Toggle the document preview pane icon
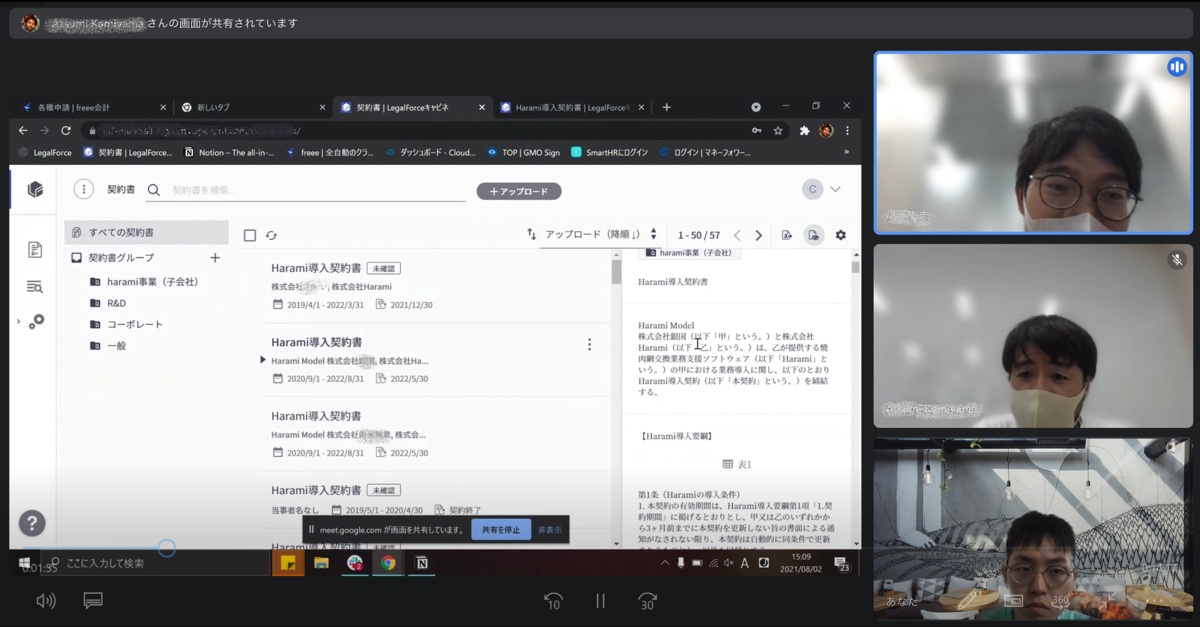This screenshot has height=627, width=1200. click(813, 235)
